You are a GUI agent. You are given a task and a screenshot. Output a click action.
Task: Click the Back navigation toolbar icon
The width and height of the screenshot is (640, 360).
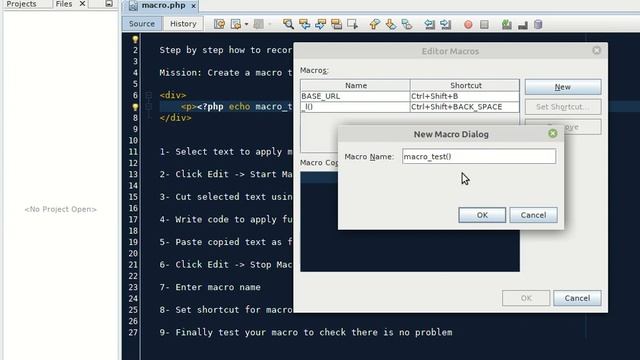tap(236, 24)
